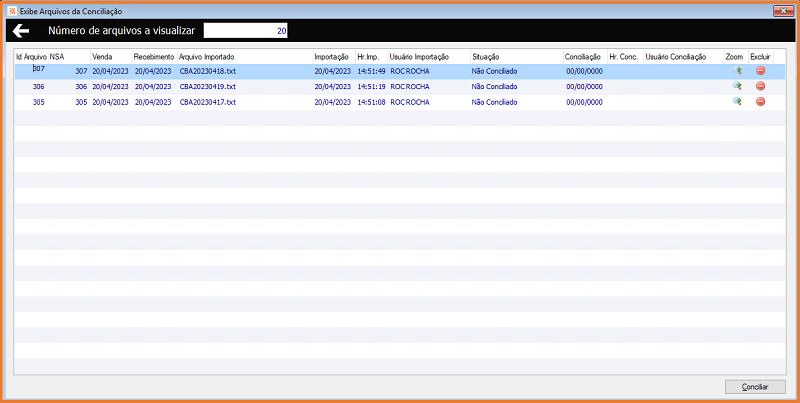800x403 pixels.
Task: Click conciliation date 00/00/0000 in row 307
Action: pos(584,71)
